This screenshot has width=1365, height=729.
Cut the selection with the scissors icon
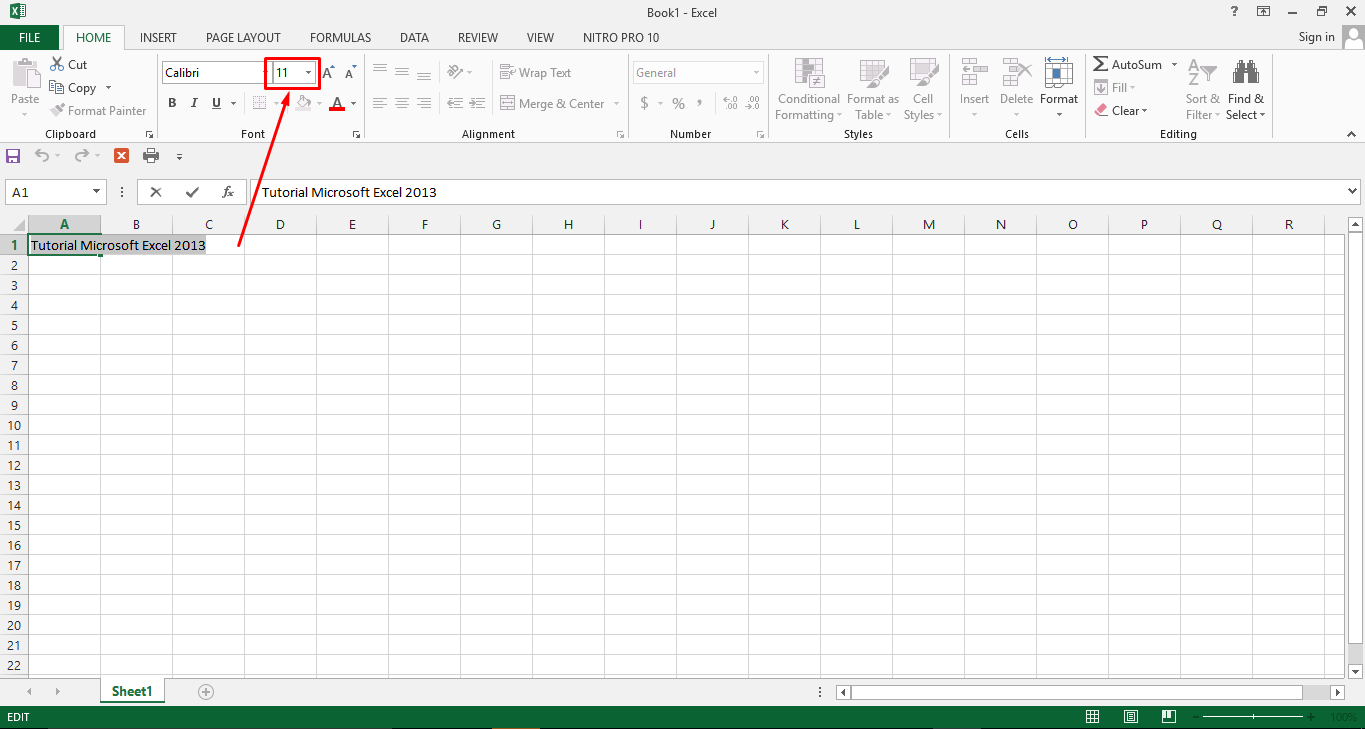pos(57,65)
